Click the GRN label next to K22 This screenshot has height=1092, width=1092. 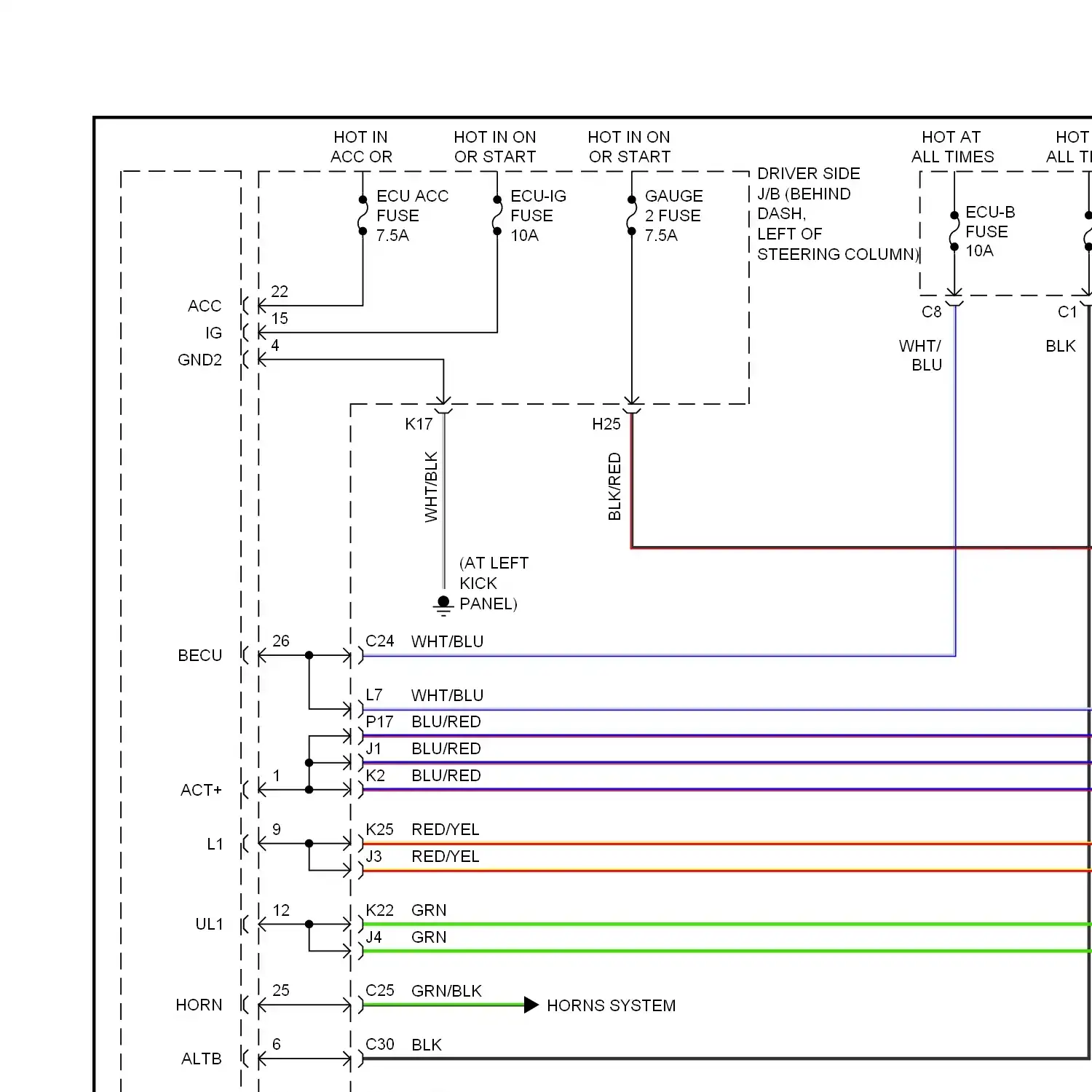coord(429,910)
